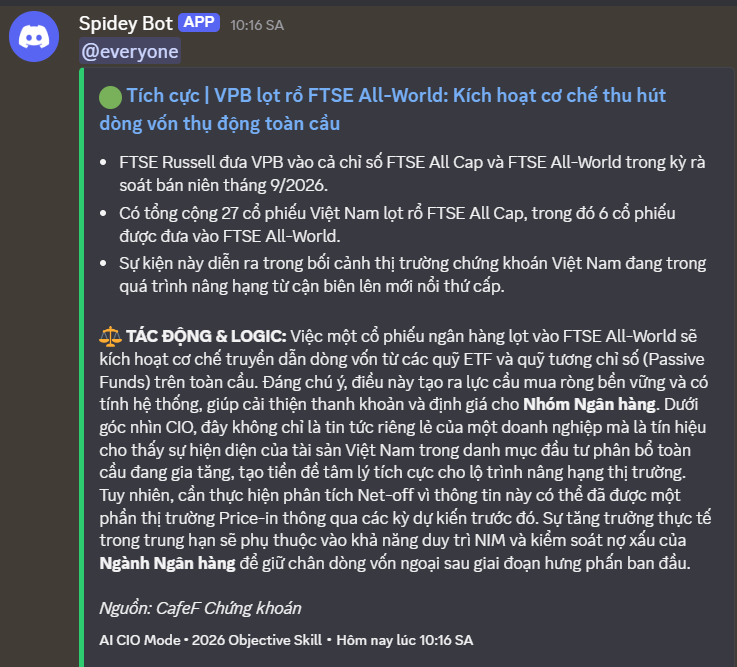This screenshot has height=667, width=737.
Task: Click the green circle emoji in the title
Action: [x=110, y=97]
